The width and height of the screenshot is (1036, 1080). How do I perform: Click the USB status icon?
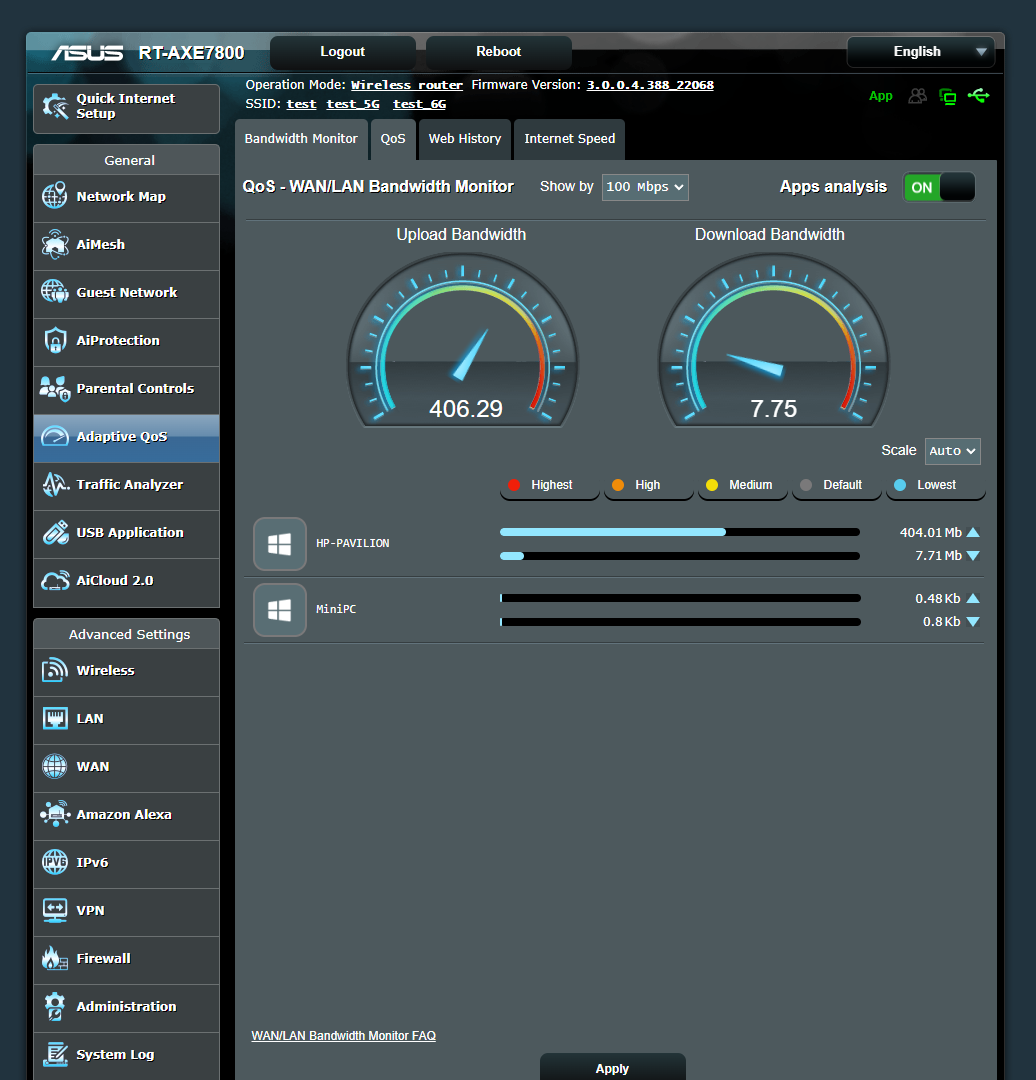pos(978,96)
